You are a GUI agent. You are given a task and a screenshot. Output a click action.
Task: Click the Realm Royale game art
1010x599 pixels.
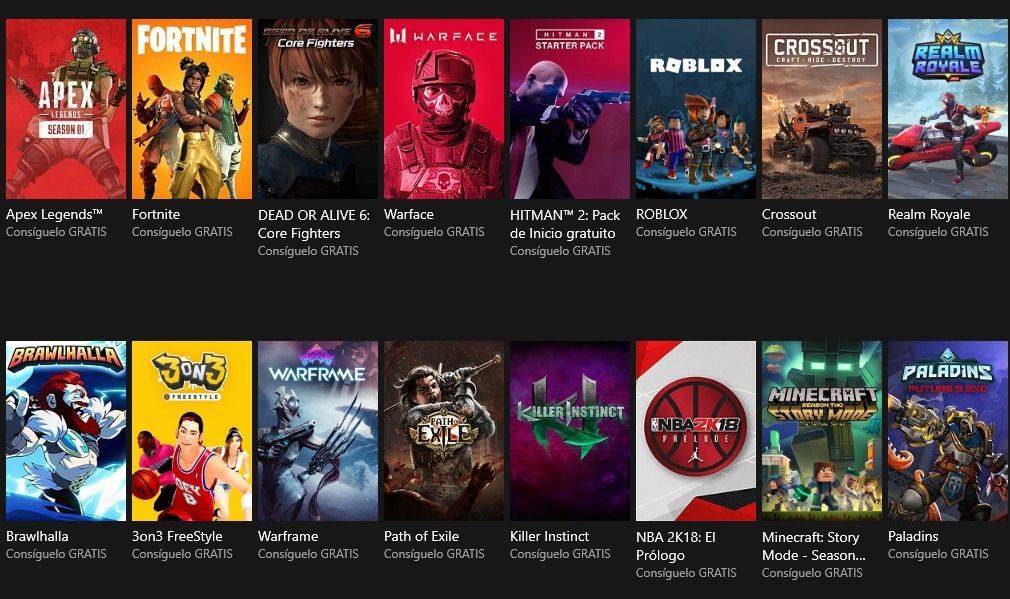coord(948,109)
